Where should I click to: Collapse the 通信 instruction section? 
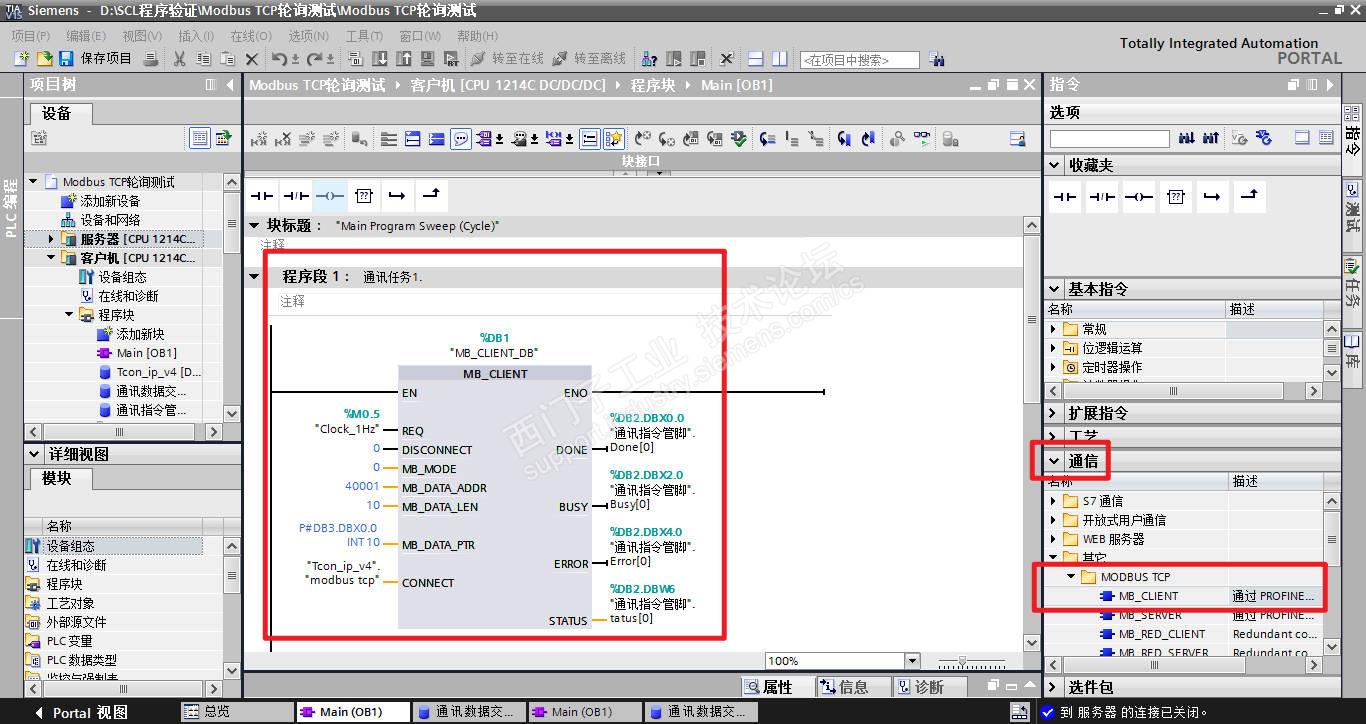(x=1054, y=461)
